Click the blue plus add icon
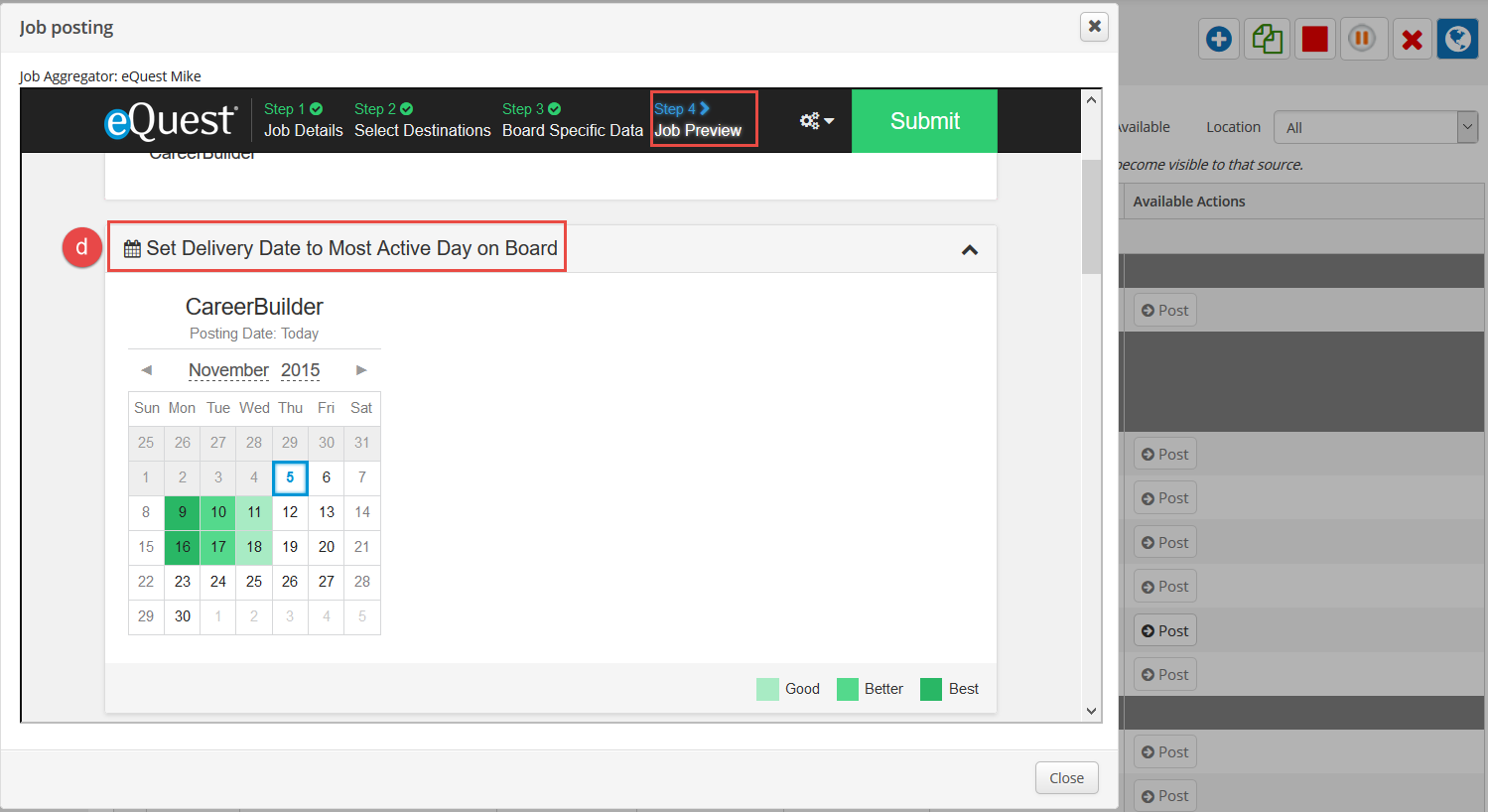Viewport: 1488px width, 812px height. 1219,40
